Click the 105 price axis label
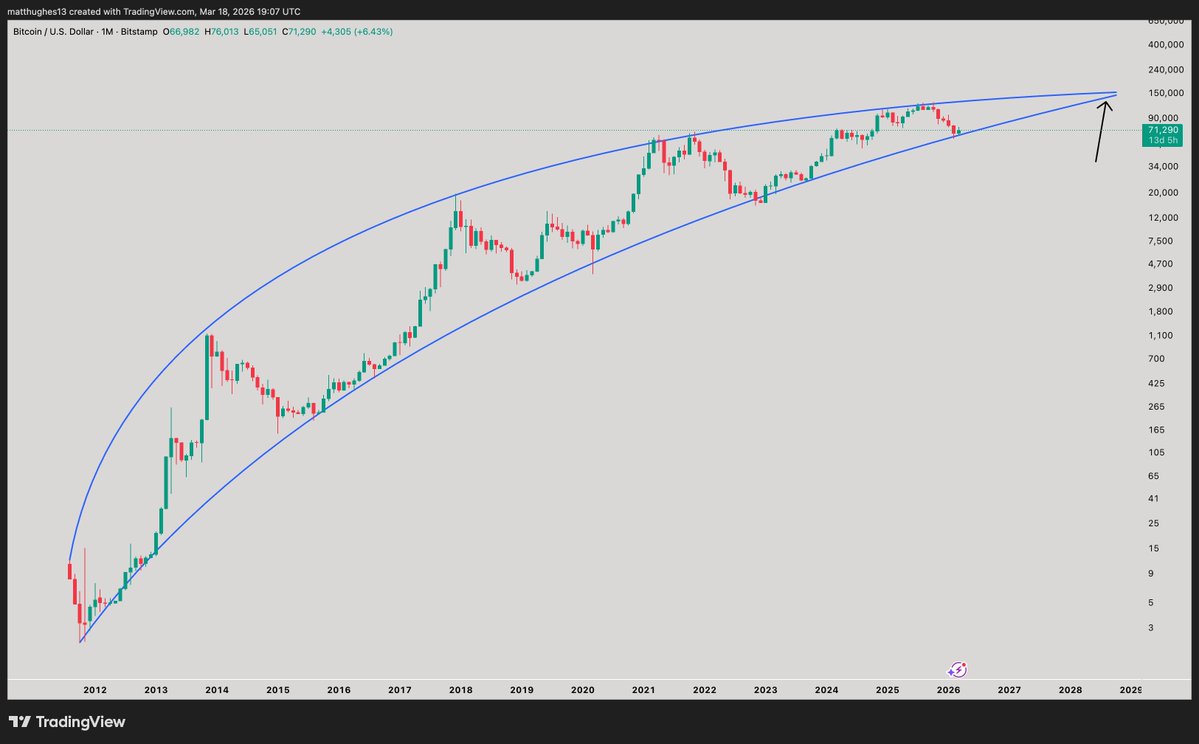Viewport: 1199px width, 744px height. 1156,452
